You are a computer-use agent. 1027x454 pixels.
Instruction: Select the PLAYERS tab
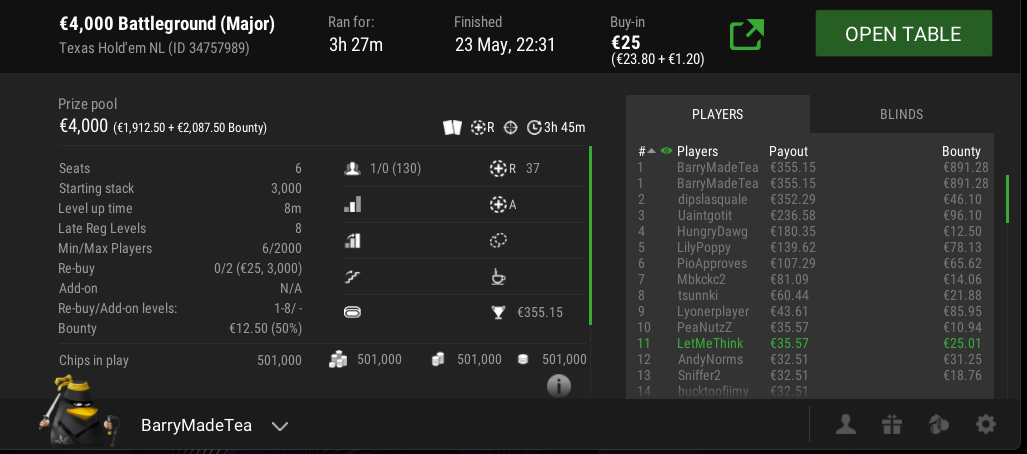pyautogui.click(x=718, y=114)
